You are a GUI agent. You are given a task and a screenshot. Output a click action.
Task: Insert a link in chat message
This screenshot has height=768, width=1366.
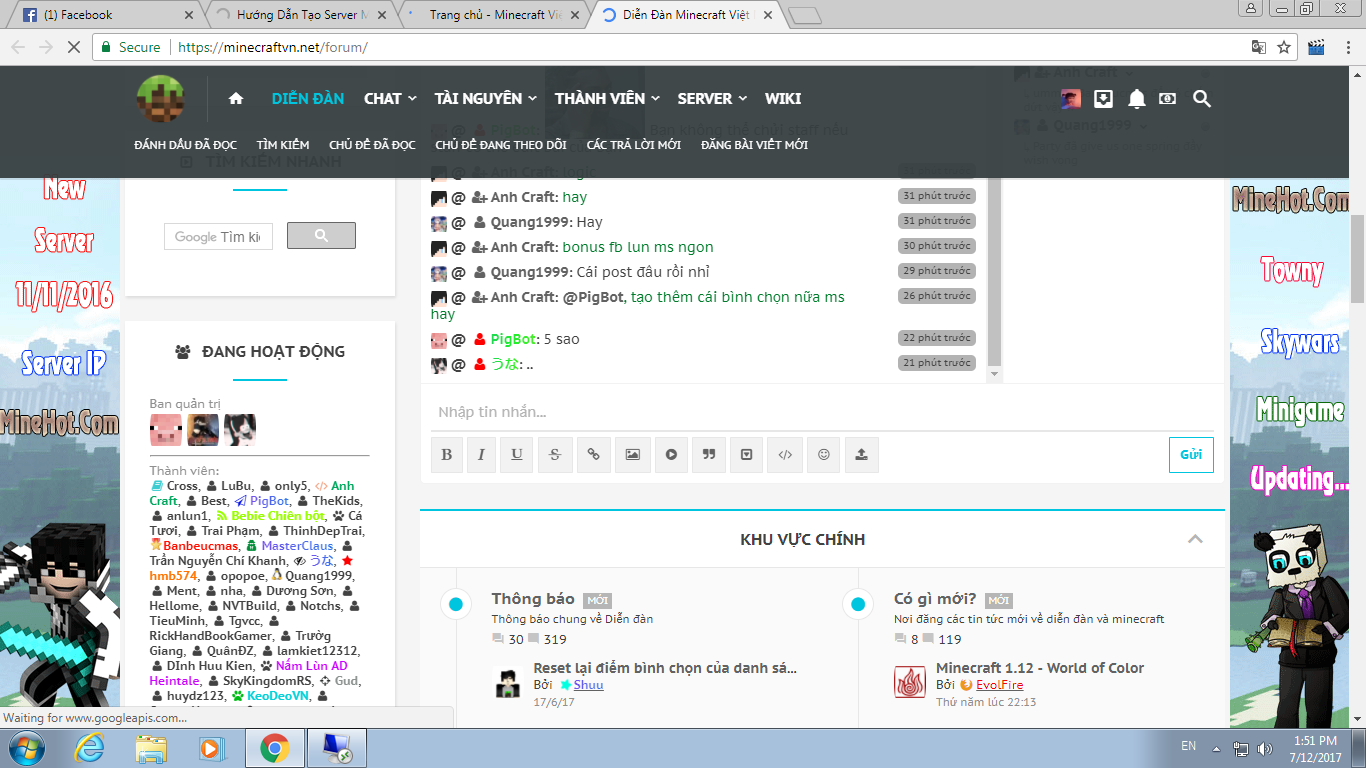coord(593,454)
